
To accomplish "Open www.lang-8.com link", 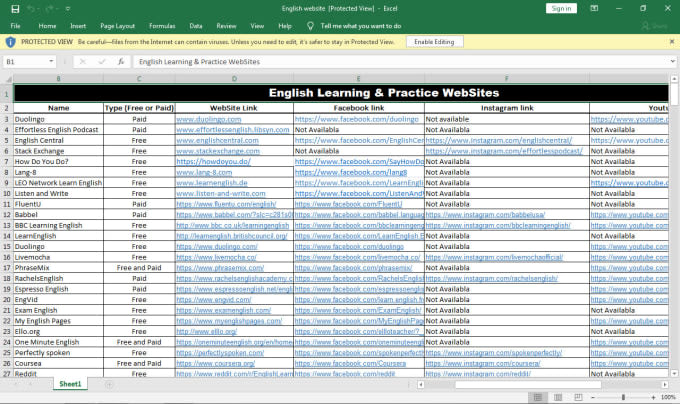I will (204, 172).
